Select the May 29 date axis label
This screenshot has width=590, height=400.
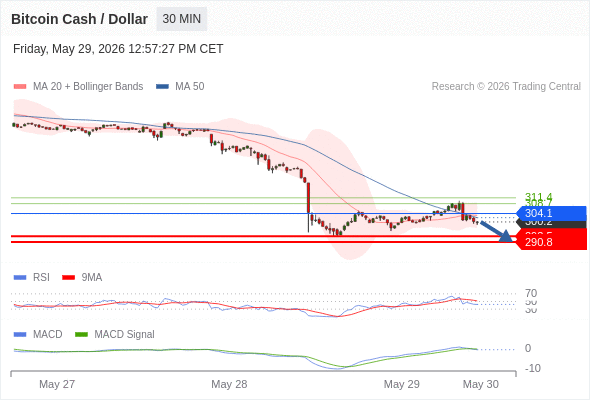[x=401, y=384]
